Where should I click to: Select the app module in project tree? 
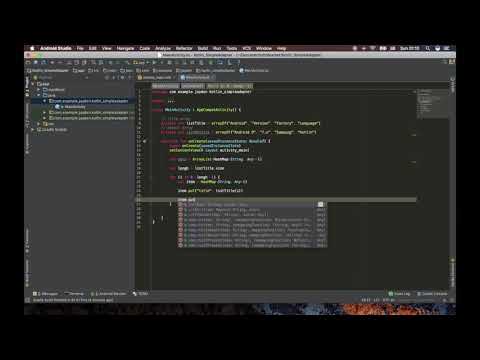pos(43,84)
